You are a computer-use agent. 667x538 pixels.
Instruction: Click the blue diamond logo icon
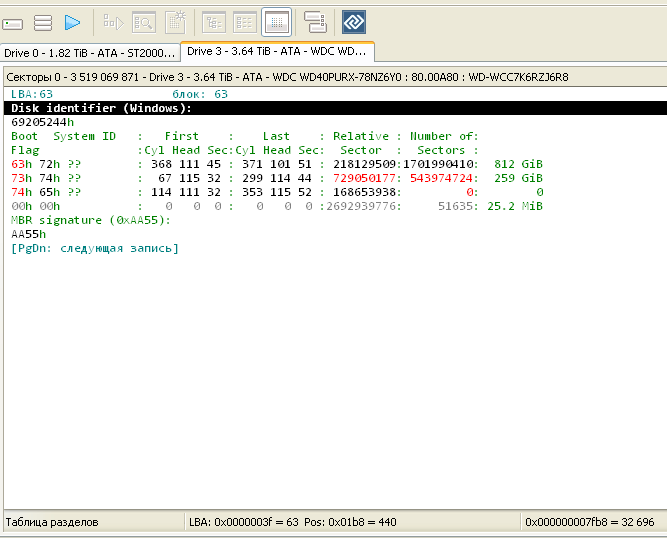coord(354,22)
